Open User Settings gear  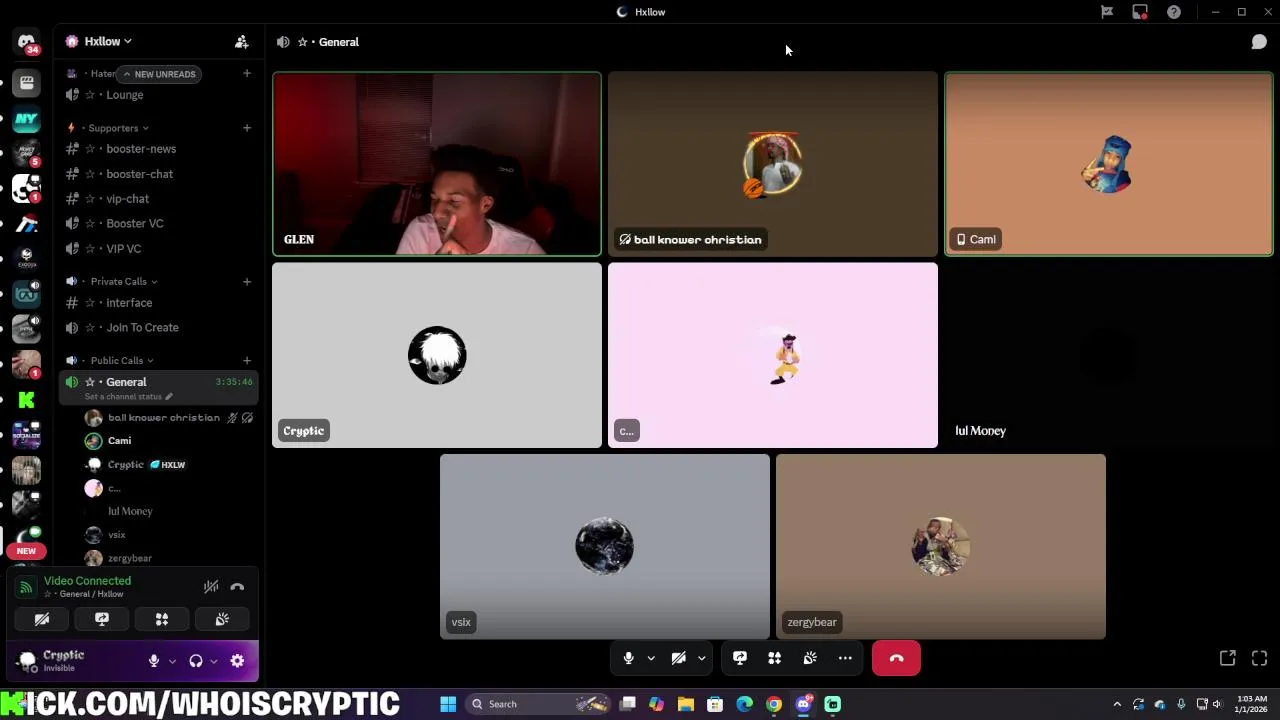point(237,661)
